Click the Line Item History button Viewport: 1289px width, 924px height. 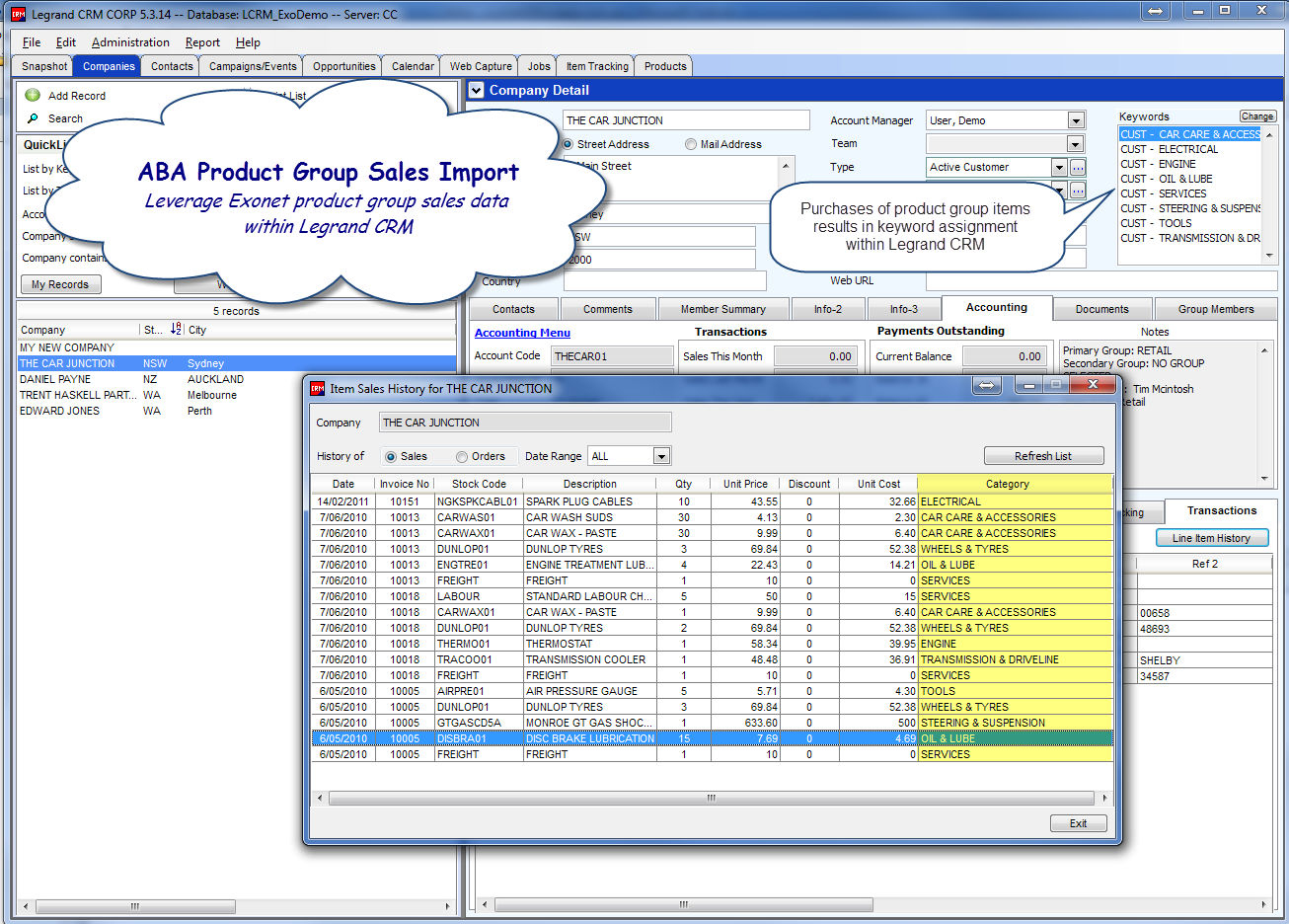1211,538
